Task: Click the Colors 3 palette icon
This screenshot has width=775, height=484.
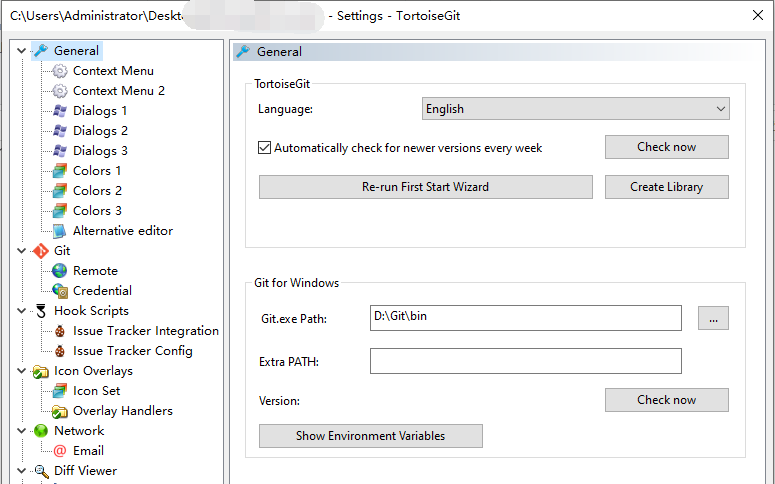Action: [x=60, y=211]
